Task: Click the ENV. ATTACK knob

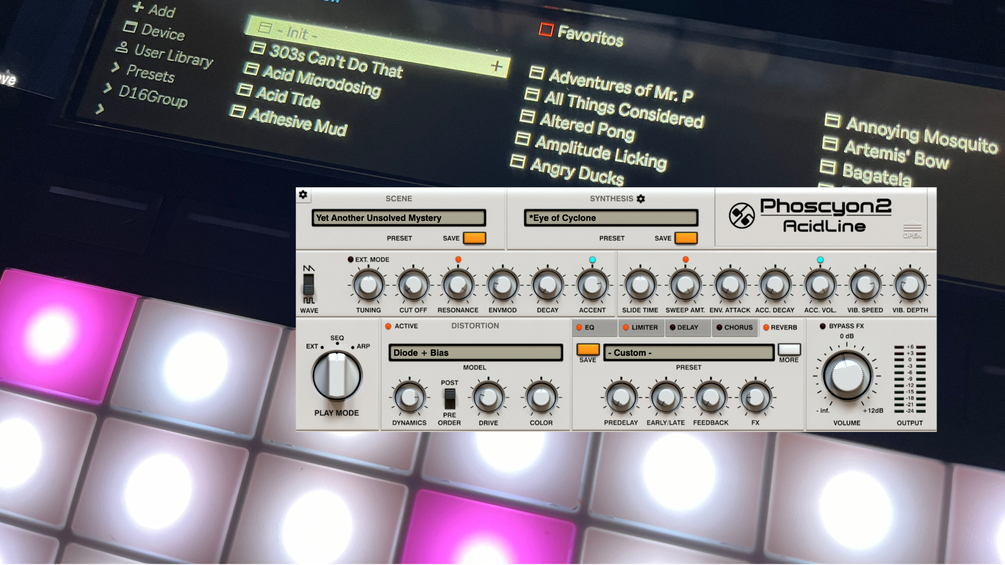Action: coord(730,285)
